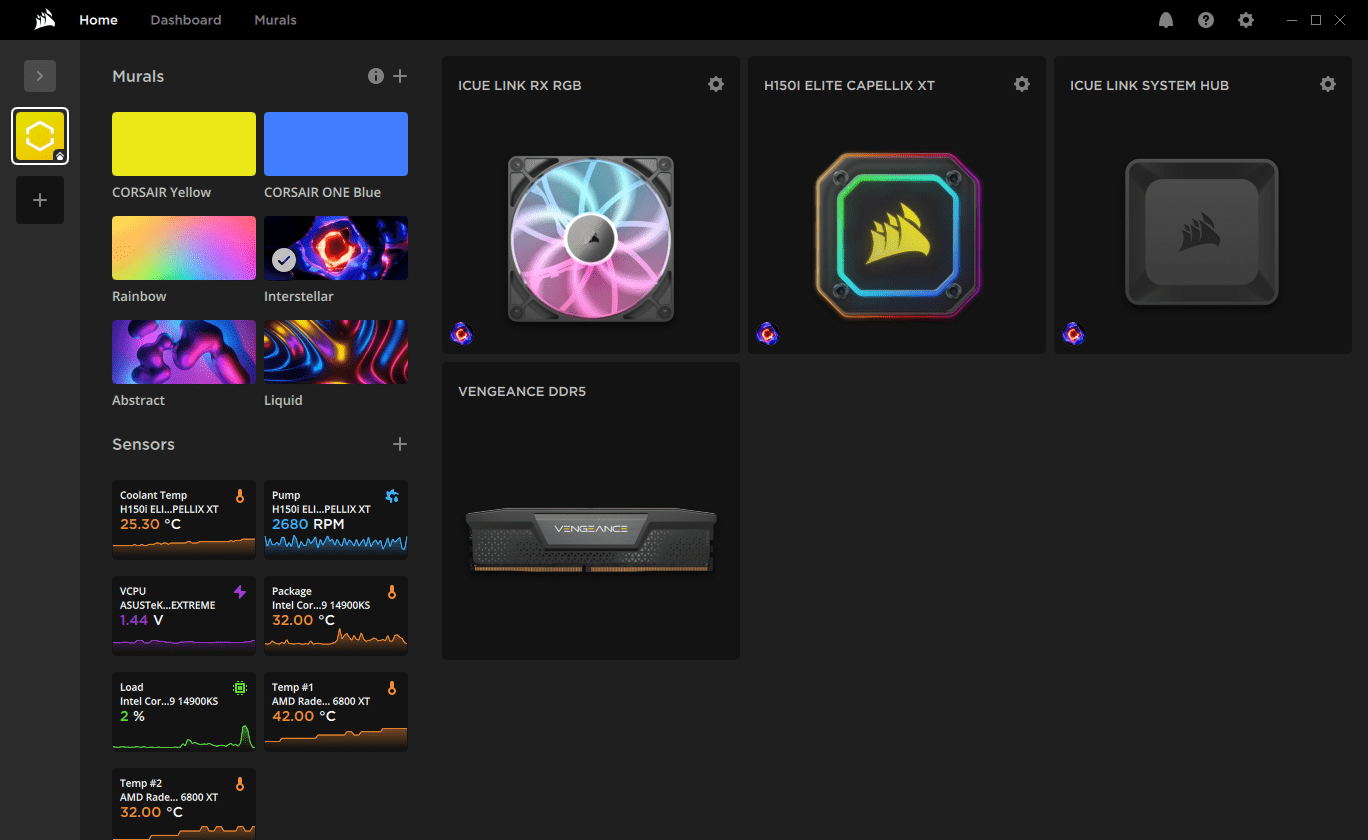
Task: Toggle the active Interstellar mural
Action: 335,248
